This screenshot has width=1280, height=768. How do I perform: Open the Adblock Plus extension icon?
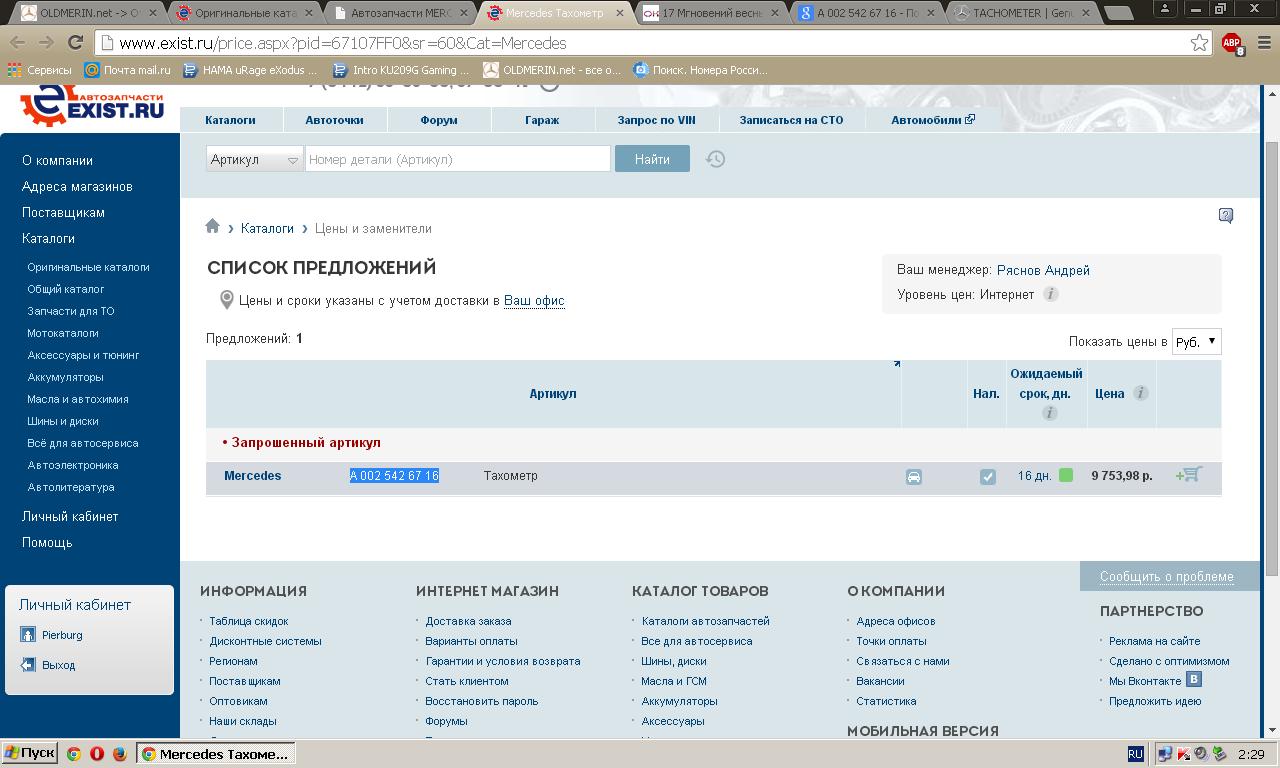(1232, 44)
